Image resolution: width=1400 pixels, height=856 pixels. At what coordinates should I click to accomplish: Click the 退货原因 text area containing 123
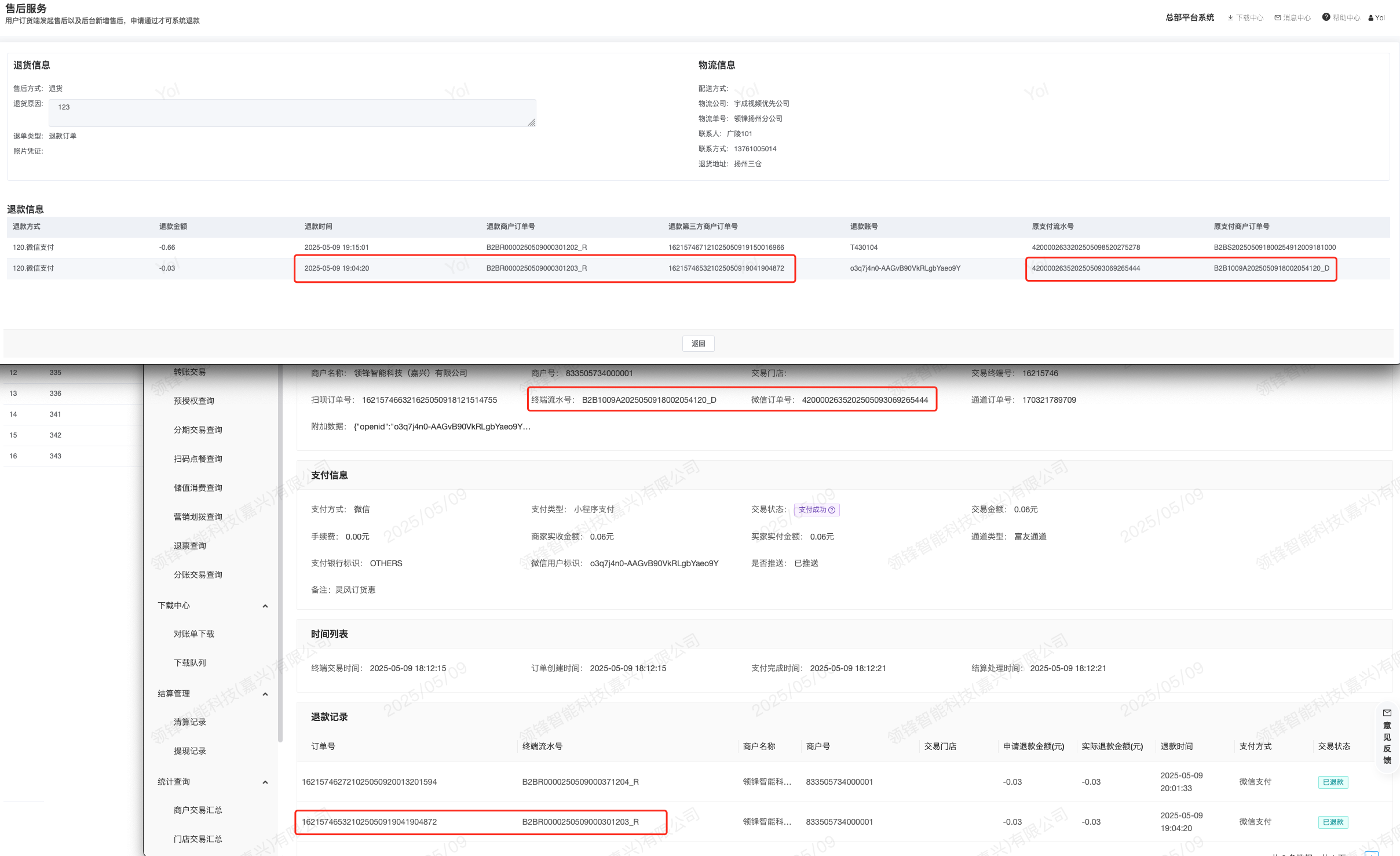click(292, 113)
